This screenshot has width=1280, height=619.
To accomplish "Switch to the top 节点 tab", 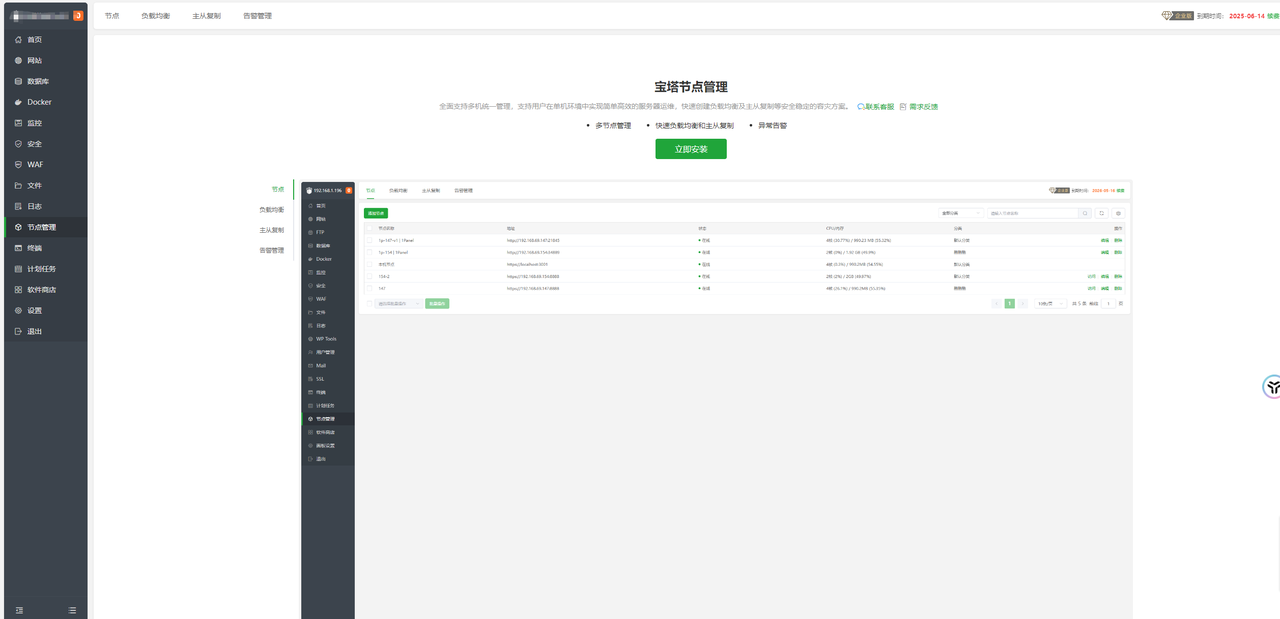I will pos(112,16).
